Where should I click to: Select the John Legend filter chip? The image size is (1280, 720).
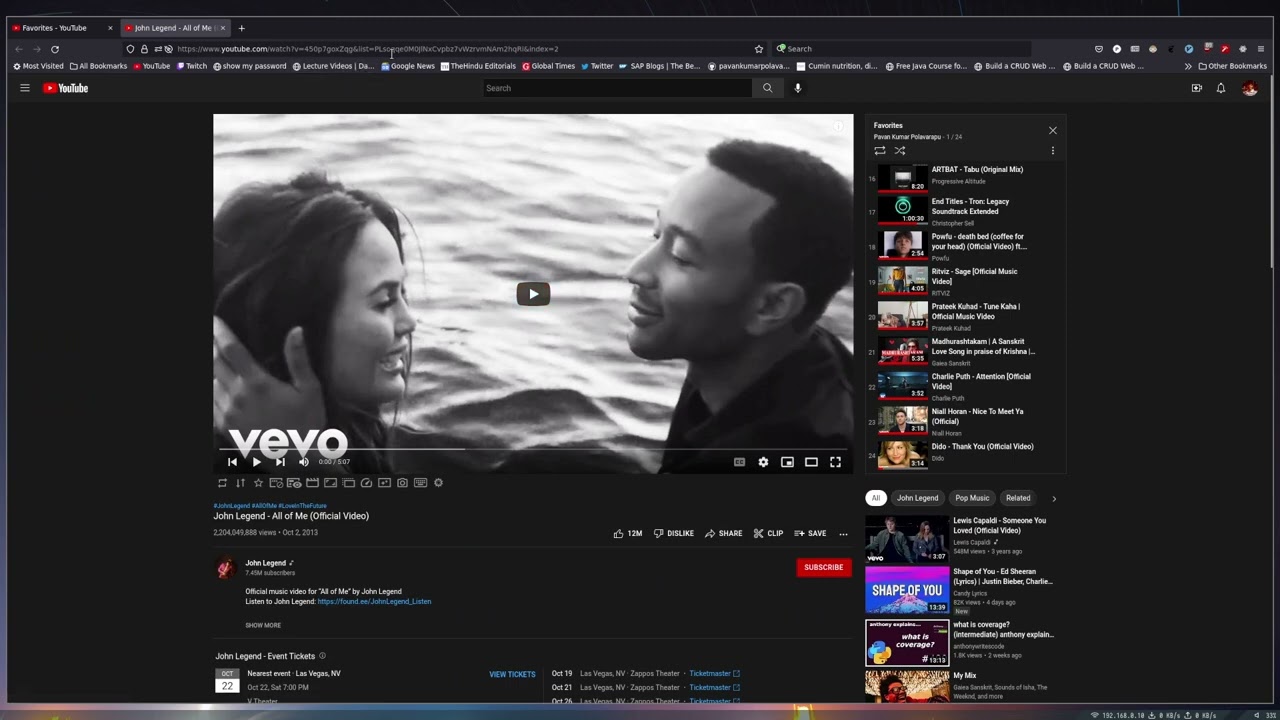917,498
